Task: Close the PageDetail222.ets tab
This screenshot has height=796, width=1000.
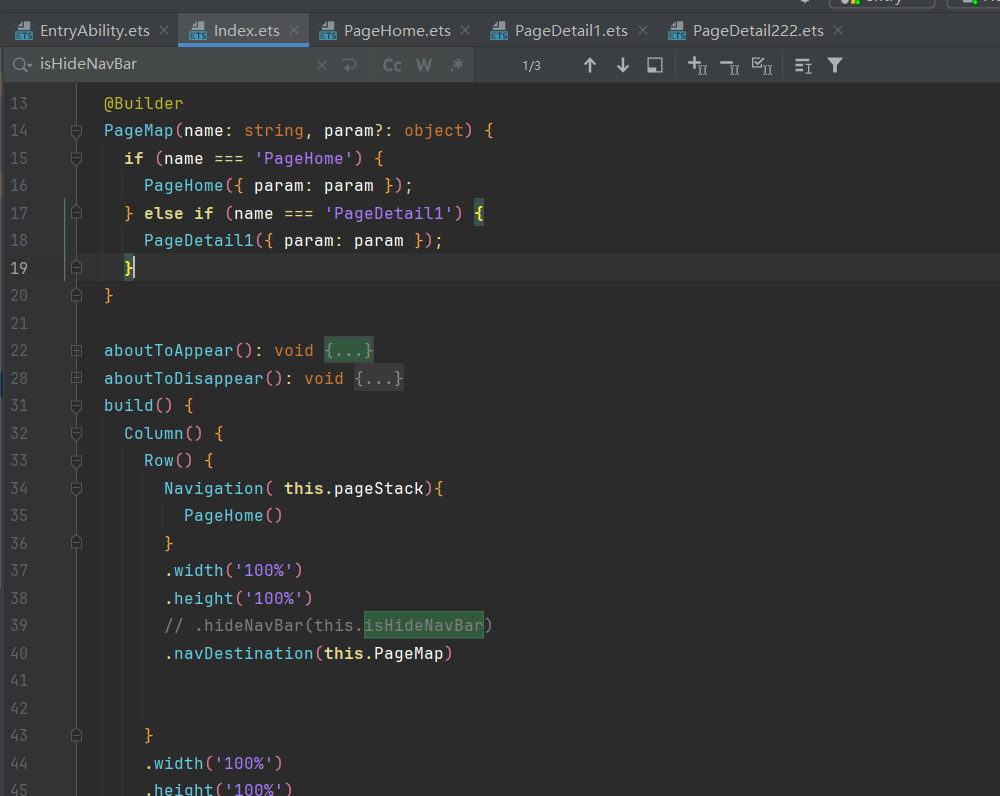Action: click(838, 30)
